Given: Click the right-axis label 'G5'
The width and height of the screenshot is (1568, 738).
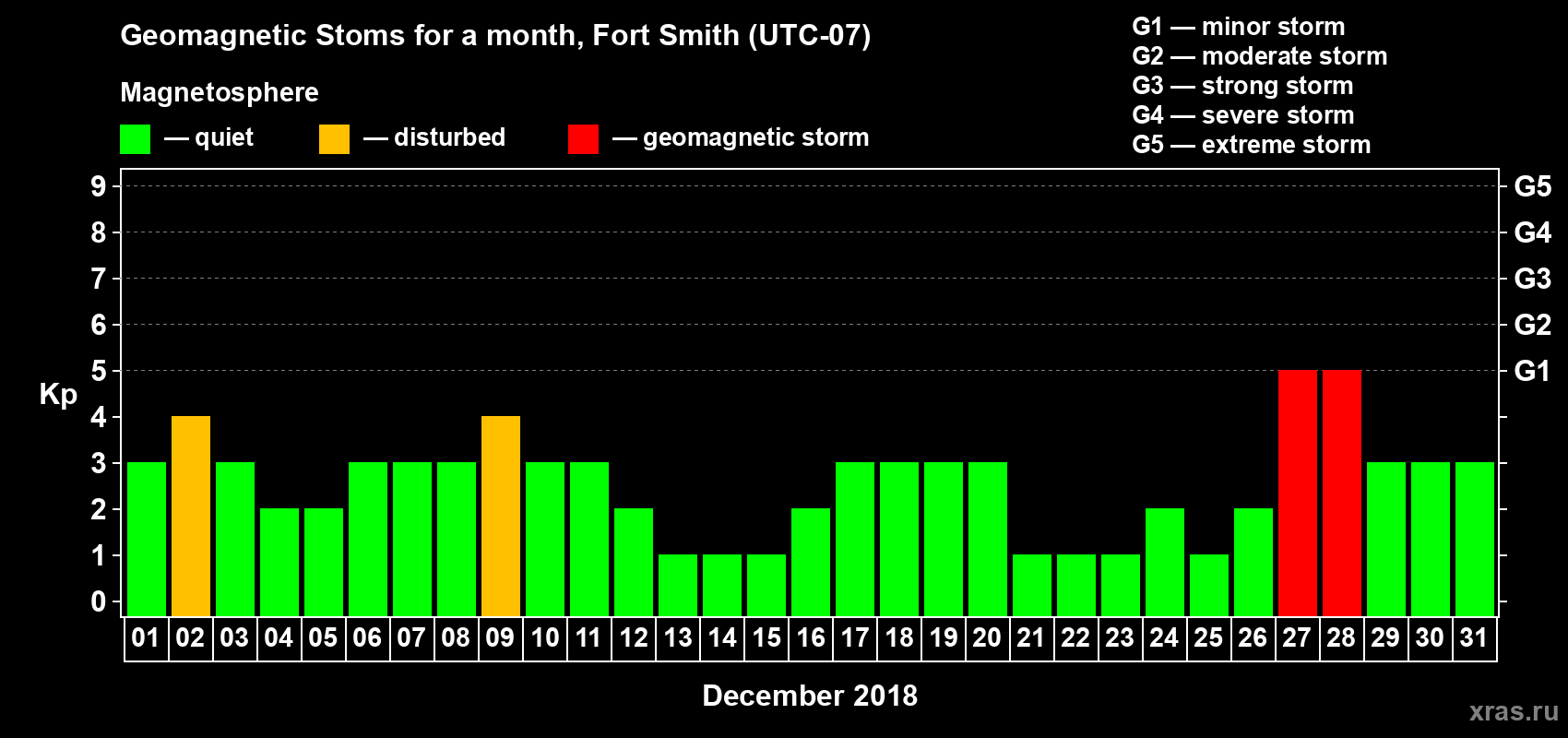Looking at the screenshot, I should 1533,186.
